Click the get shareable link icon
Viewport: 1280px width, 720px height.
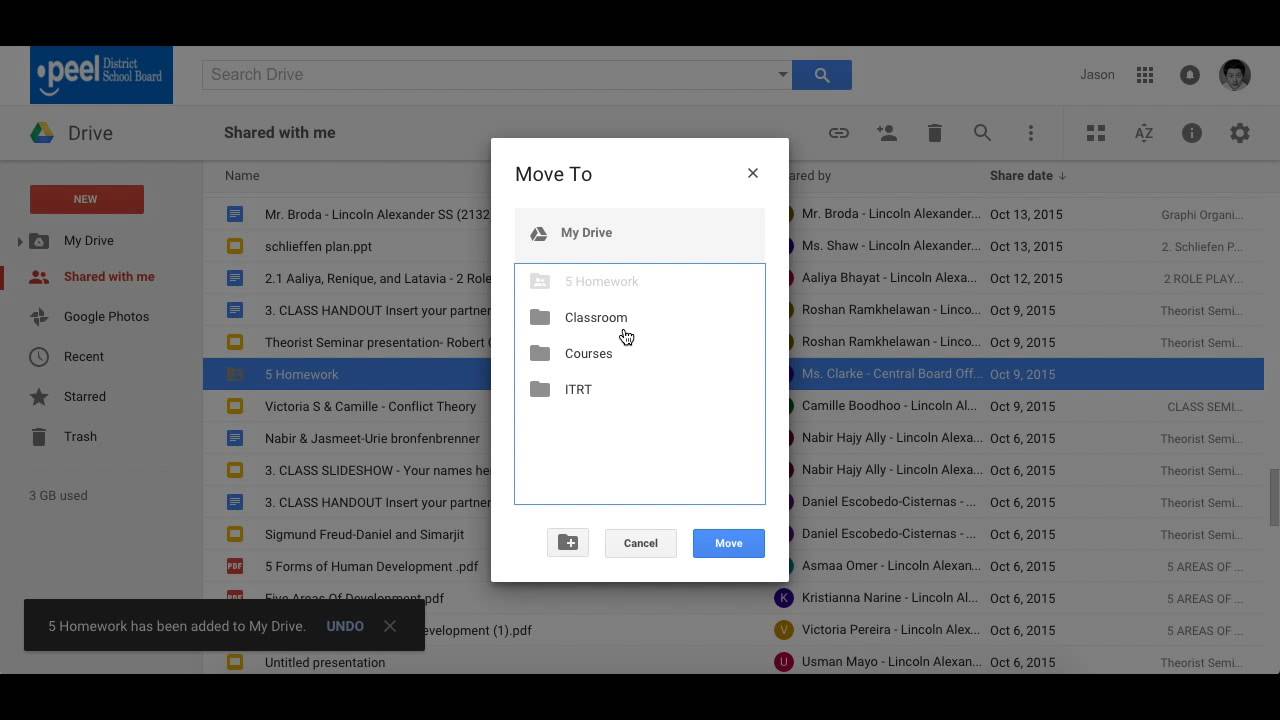(838, 133)
